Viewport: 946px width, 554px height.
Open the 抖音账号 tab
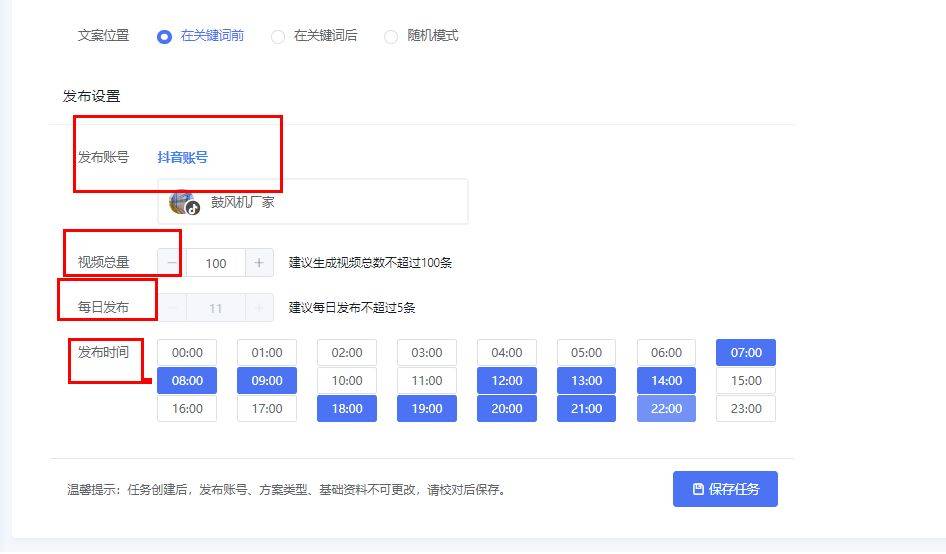183,158
